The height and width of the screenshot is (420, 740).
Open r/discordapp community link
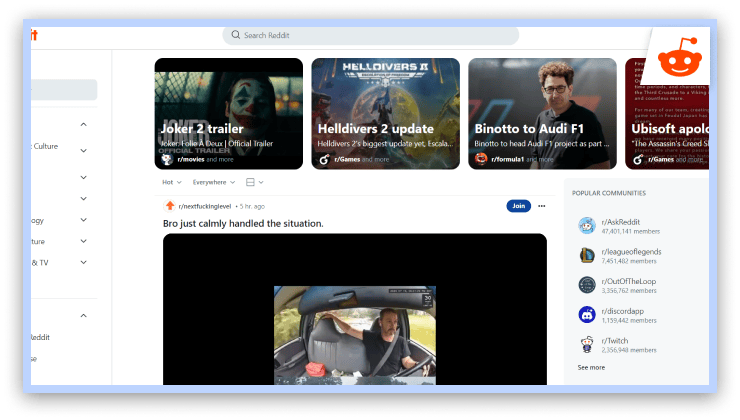tap(622, 311)
